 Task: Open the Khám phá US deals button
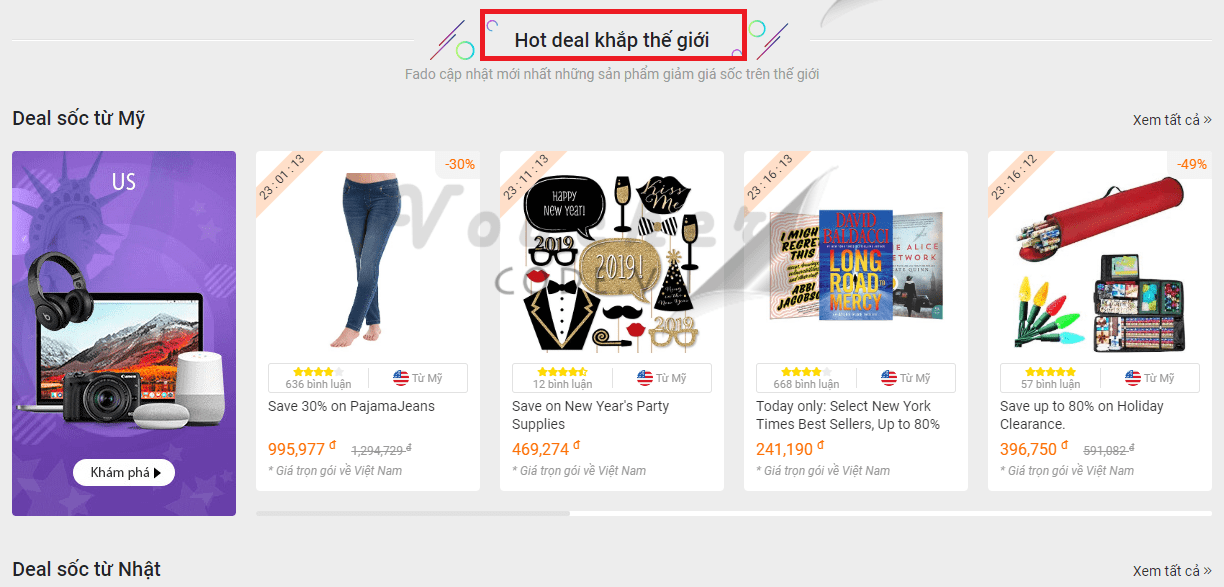124,472
